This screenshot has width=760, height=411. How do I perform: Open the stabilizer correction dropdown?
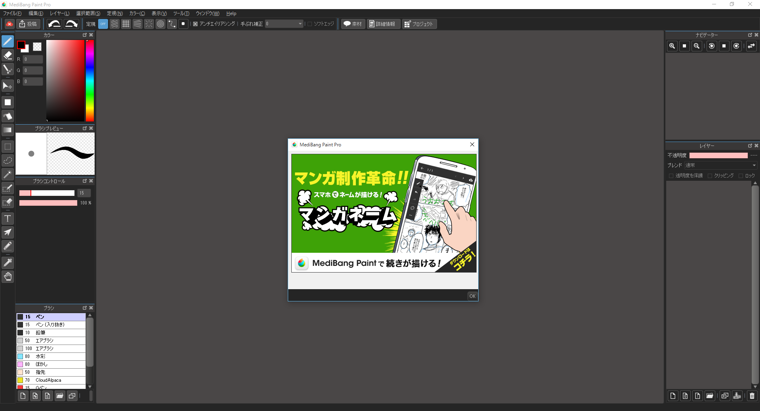pyautogui.click(x=284, y=24)
